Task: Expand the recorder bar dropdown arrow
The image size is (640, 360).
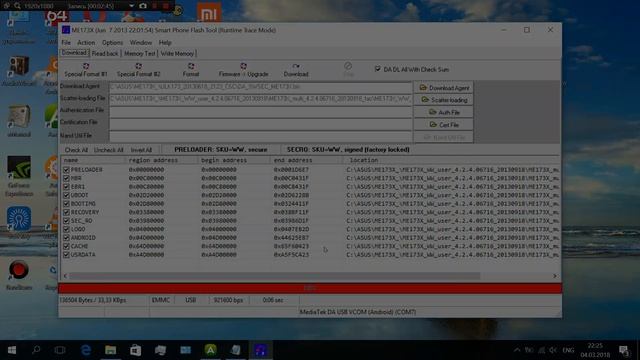Action: pos(131,6)
